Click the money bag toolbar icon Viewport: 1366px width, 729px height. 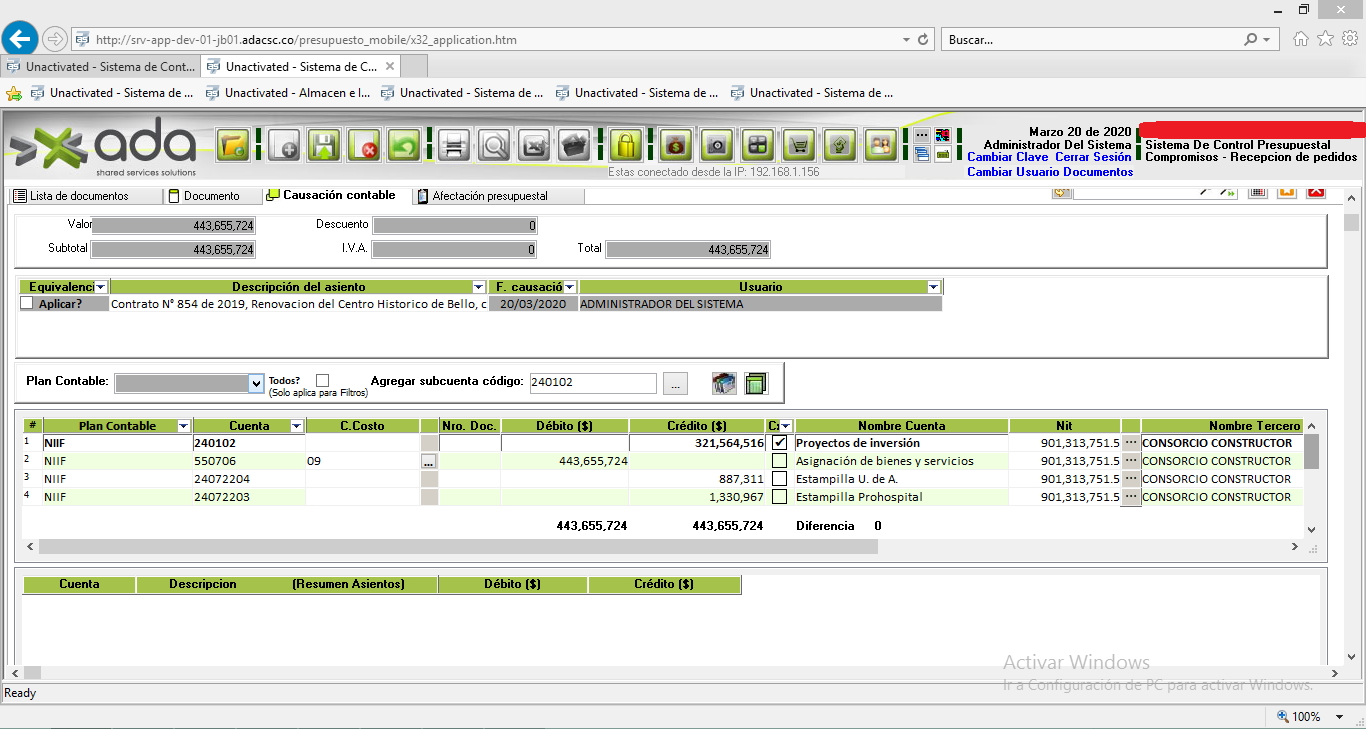click(x=676, y=146)
